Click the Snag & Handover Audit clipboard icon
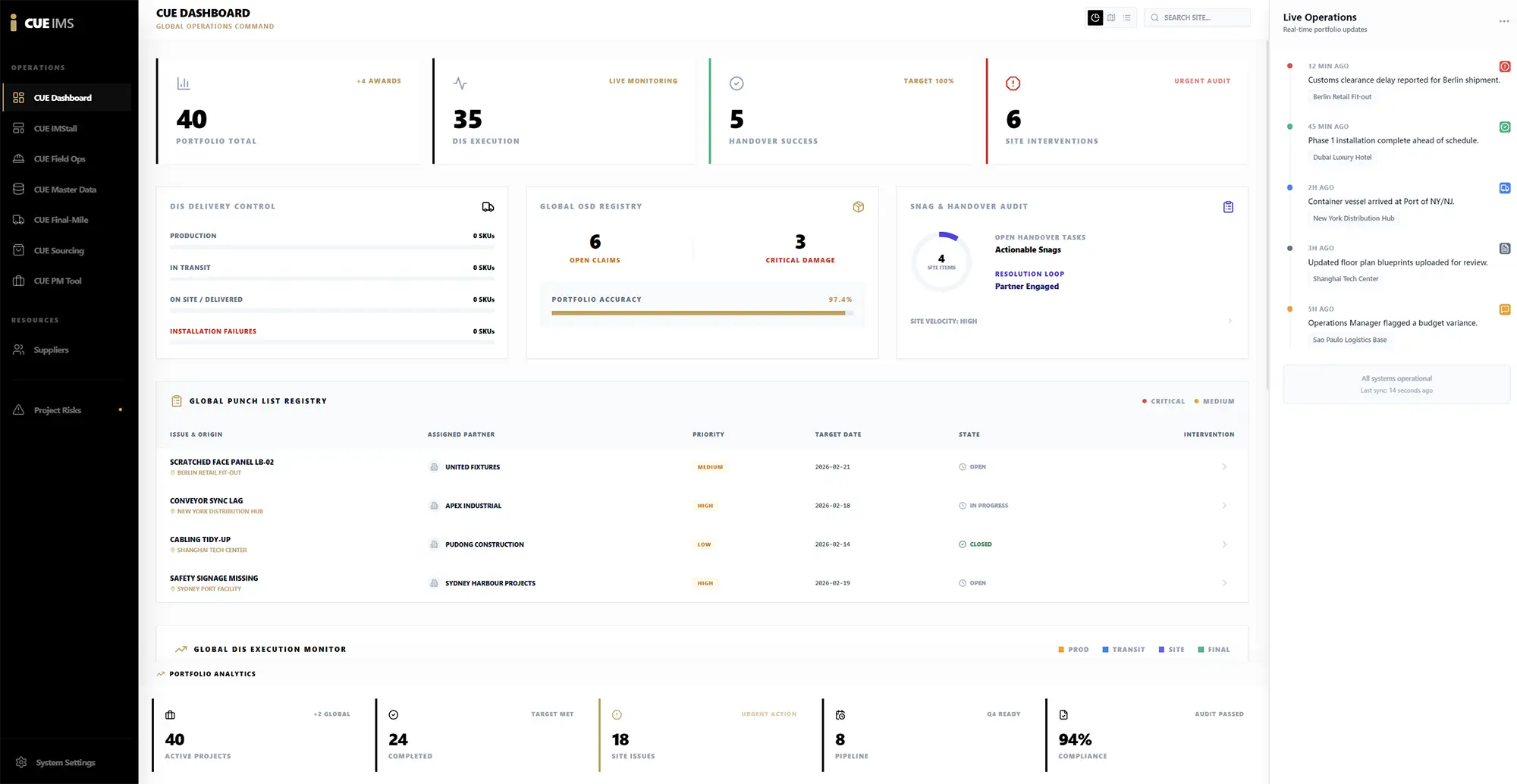1517x784 pixels. (1228, 207)
